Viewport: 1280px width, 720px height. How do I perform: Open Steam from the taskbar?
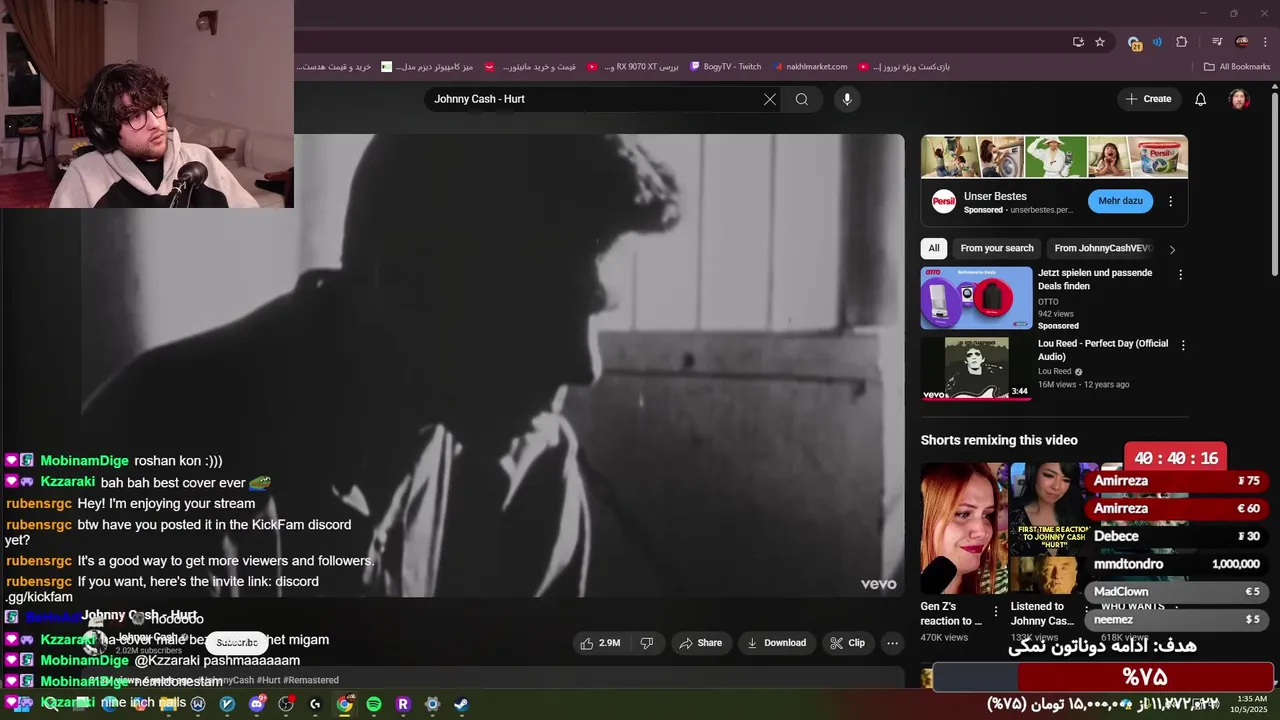point(461,704)
